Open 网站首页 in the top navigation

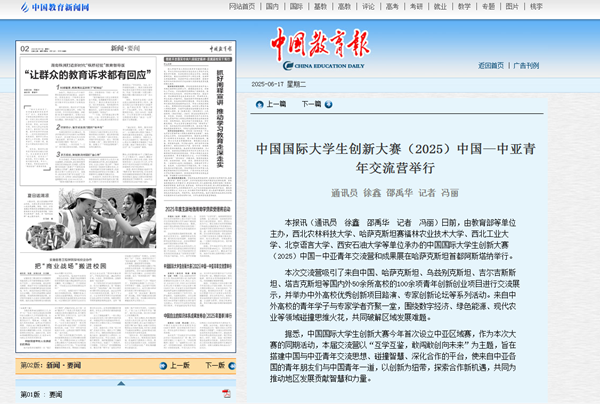pos(242,7)
